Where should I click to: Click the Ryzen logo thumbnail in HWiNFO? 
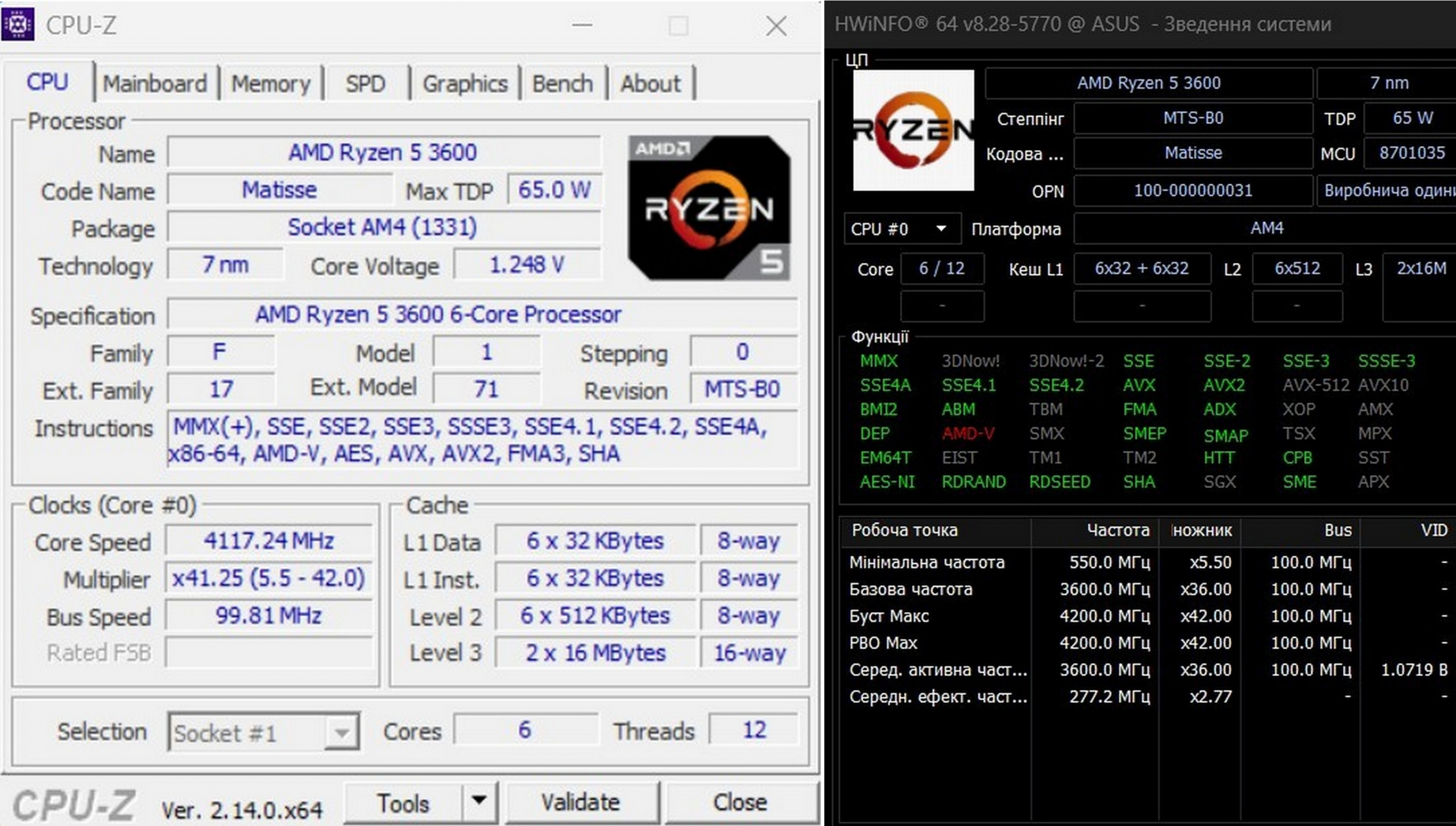(913, 130)
